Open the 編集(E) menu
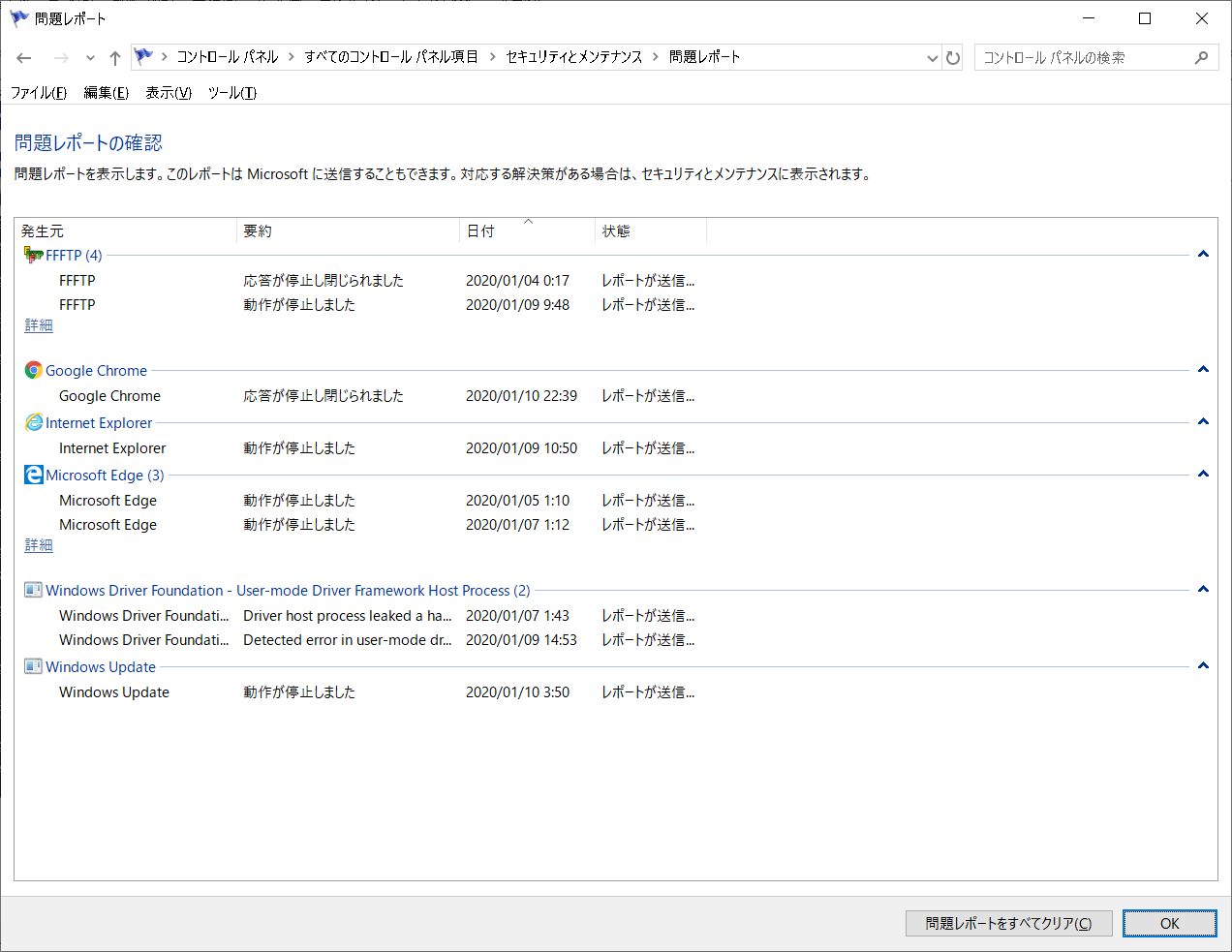 (x=106, y=93)
